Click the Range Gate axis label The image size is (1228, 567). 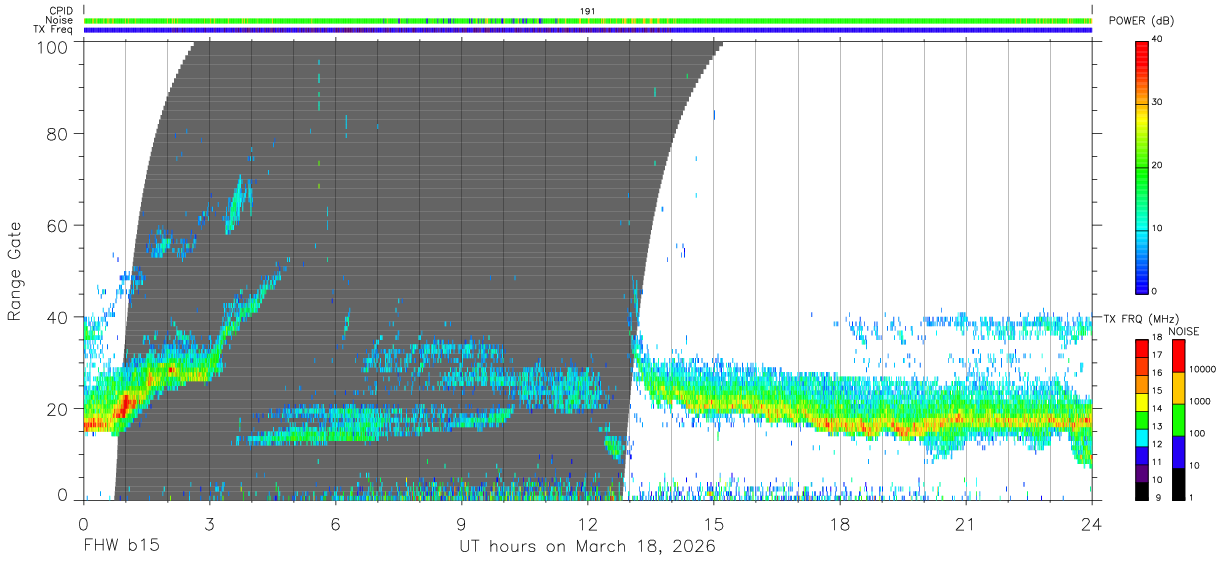tap(15, 269)
